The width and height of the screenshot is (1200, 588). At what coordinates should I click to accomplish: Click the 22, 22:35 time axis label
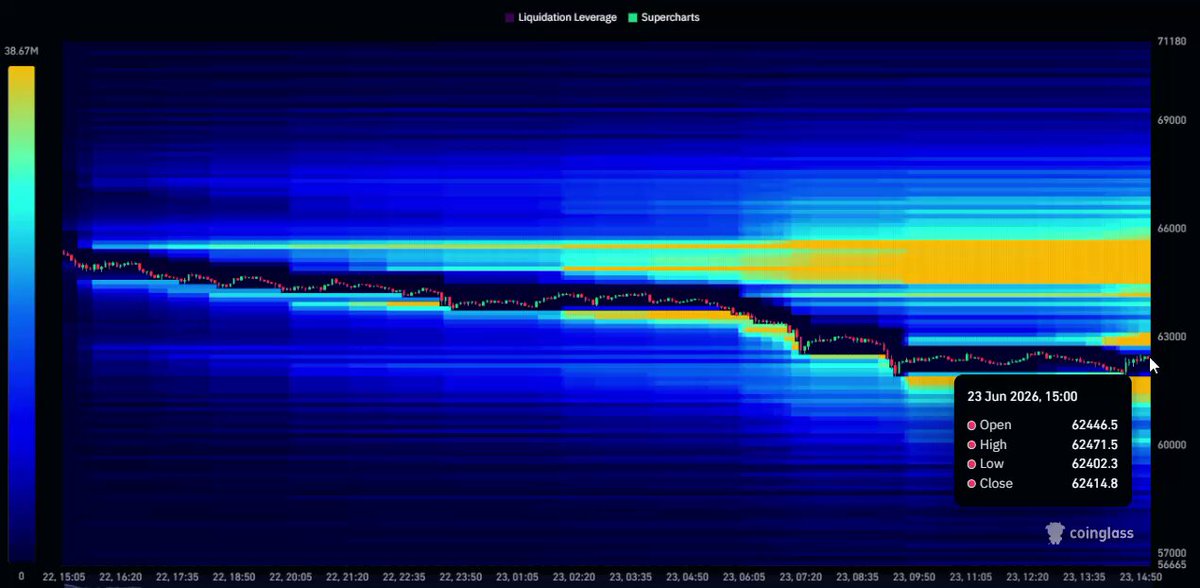(405, 577)
